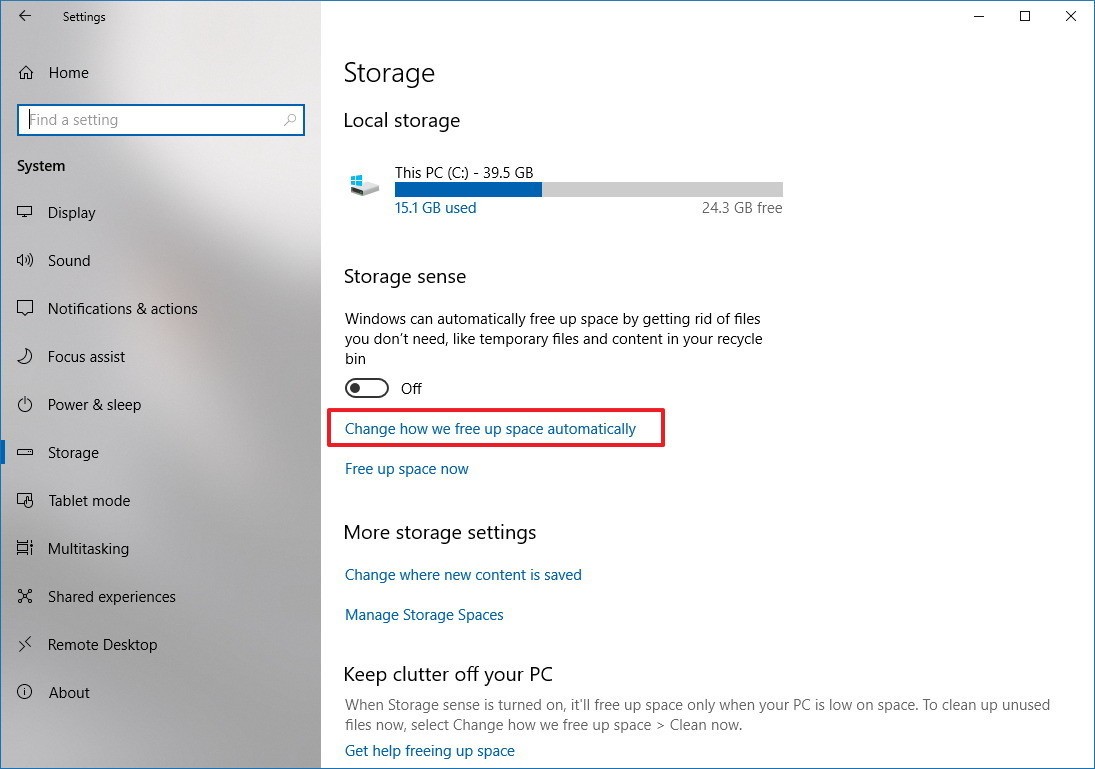Click the Display monitor icon

coord(26,213)
